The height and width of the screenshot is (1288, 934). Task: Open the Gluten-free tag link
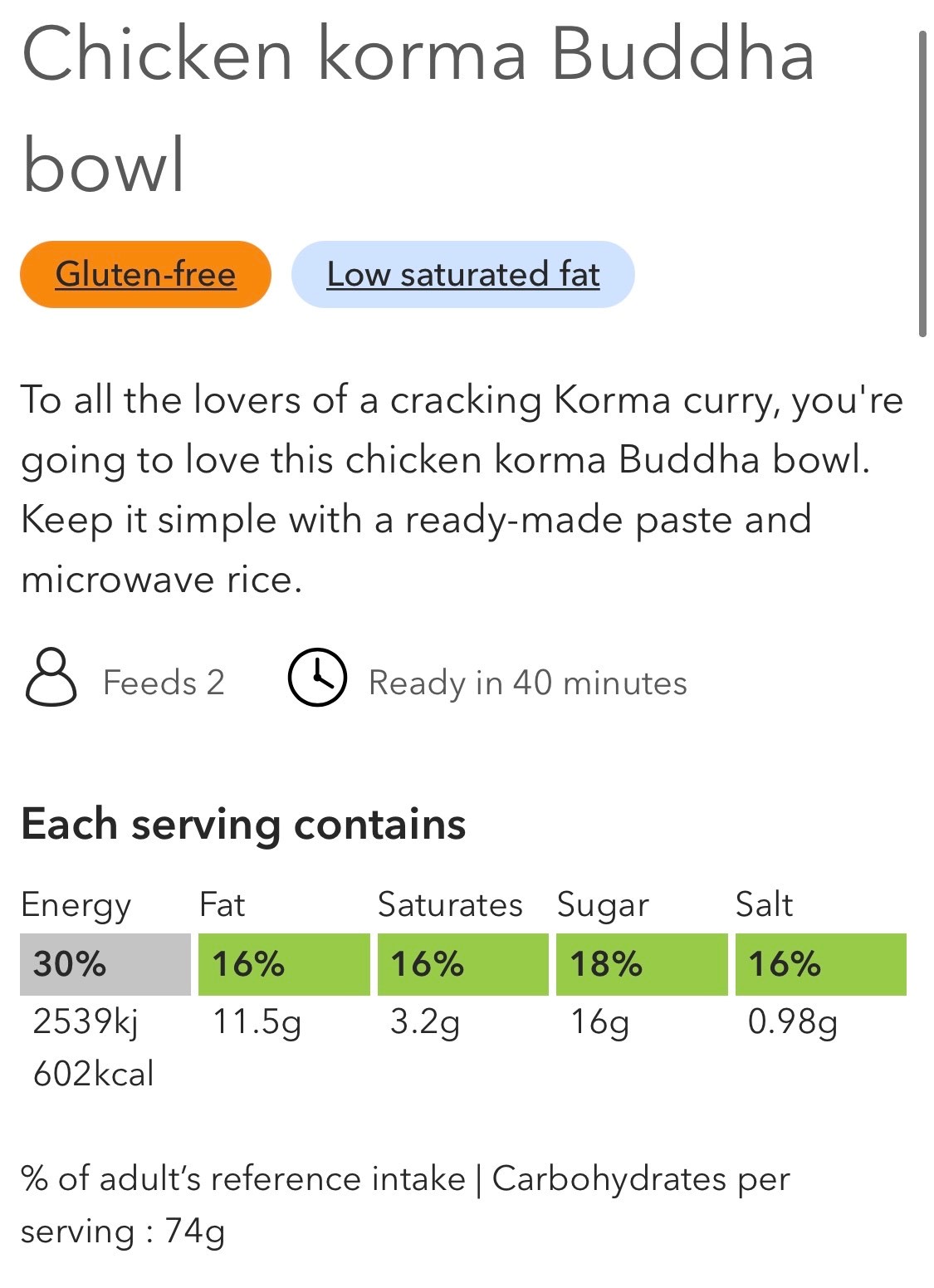tap(145, 274)
